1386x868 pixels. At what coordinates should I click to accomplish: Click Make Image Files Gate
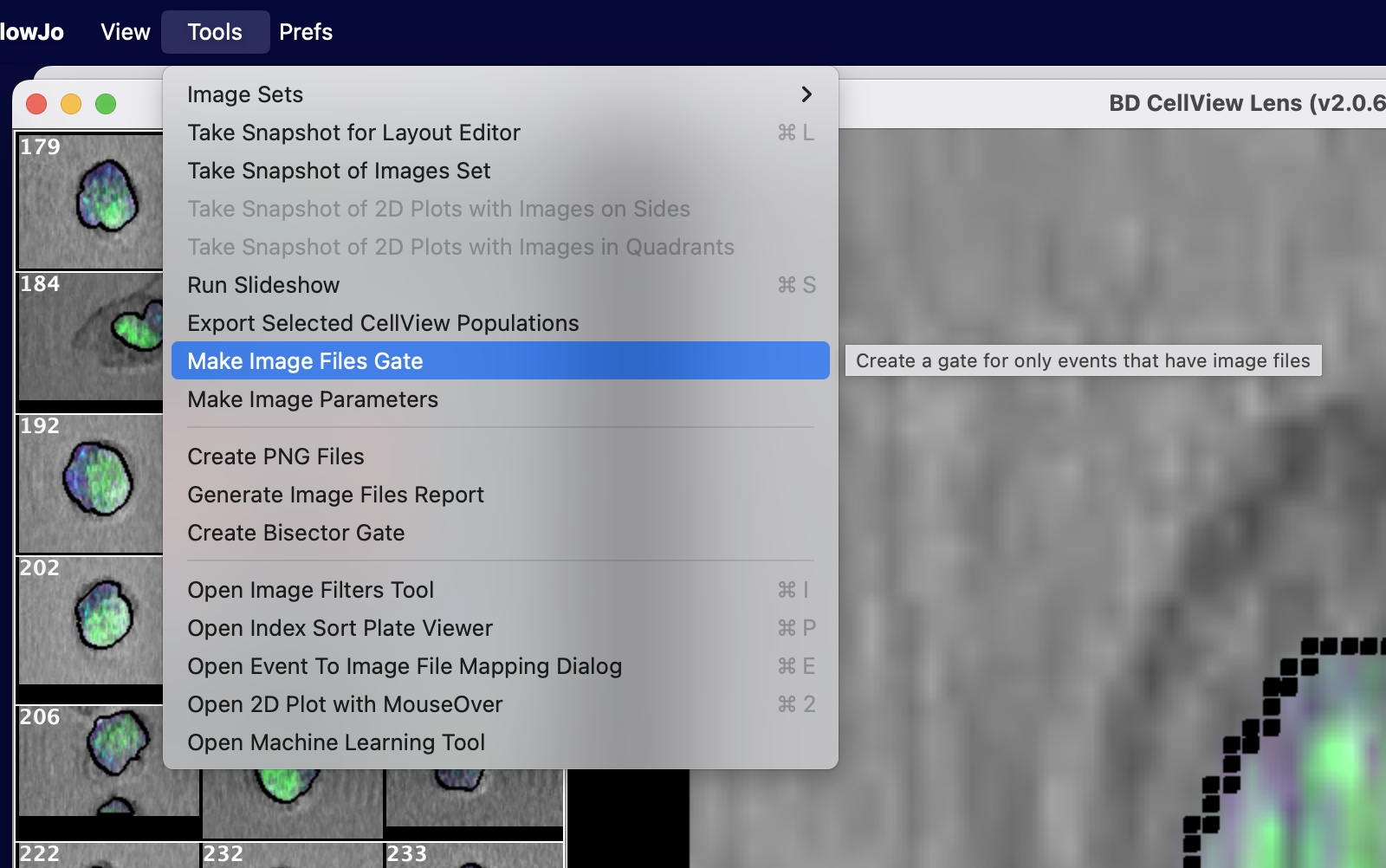(501, 360)
